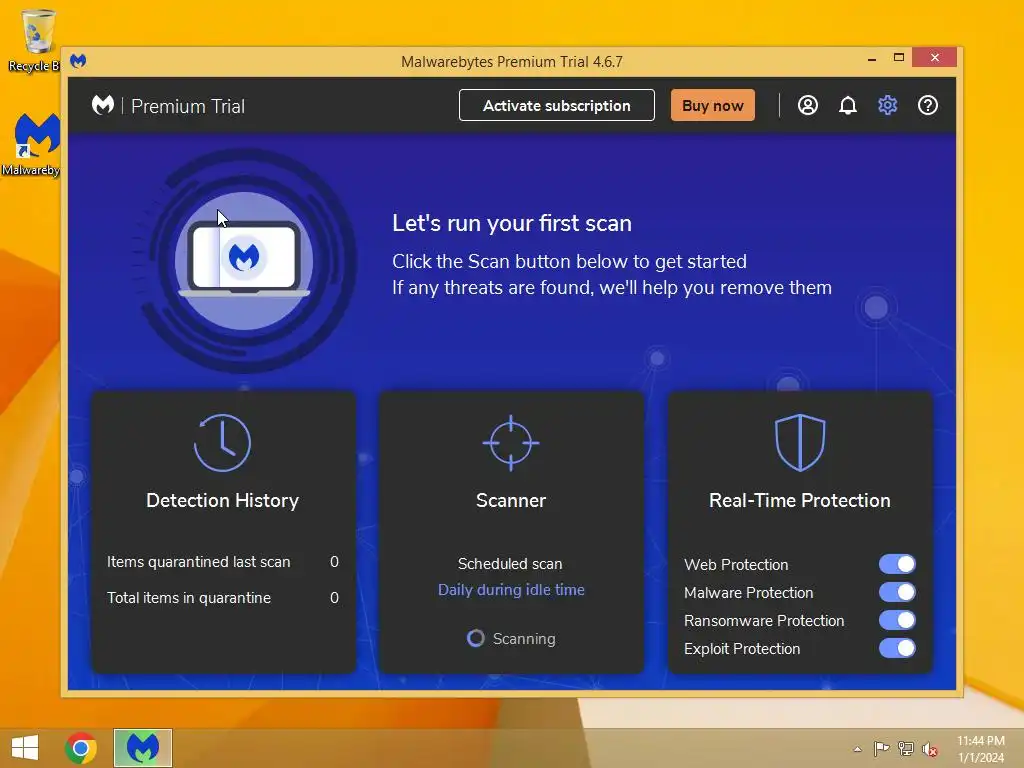Image resolution: width=1024 pixels, height=768 pixels.
Task: Click the Malwarebytes logo beside Premium Trial
Action: pos(103,105)
